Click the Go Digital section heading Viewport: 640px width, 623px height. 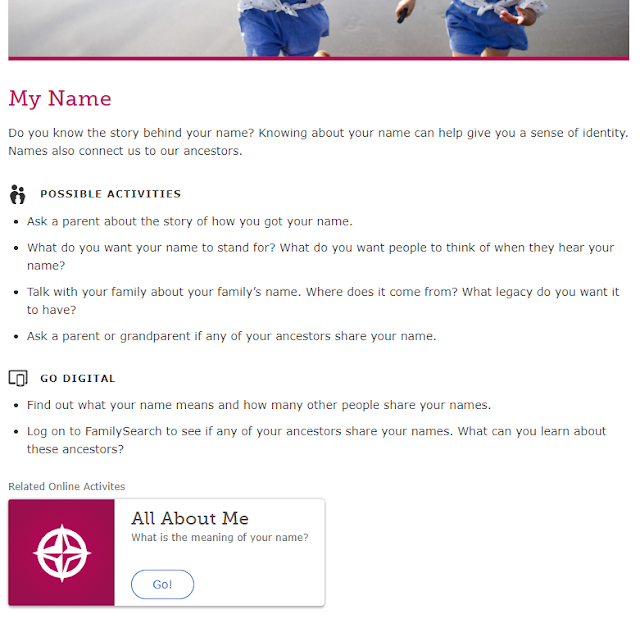tap(78, 379)
